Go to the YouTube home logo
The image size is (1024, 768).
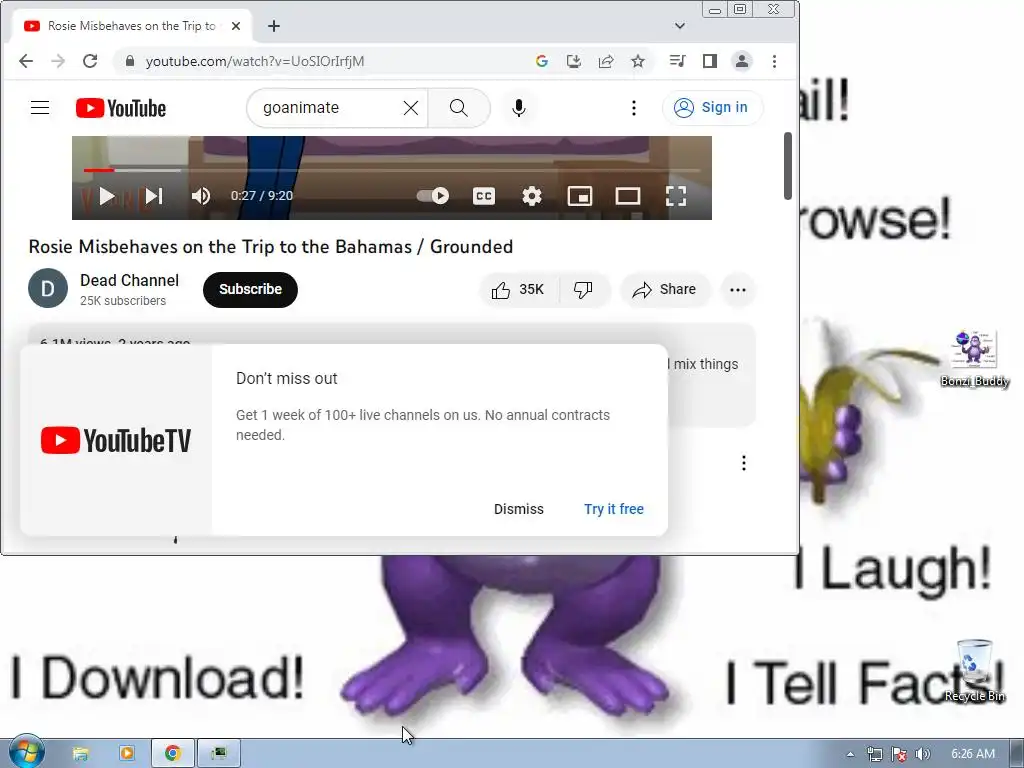121,108
